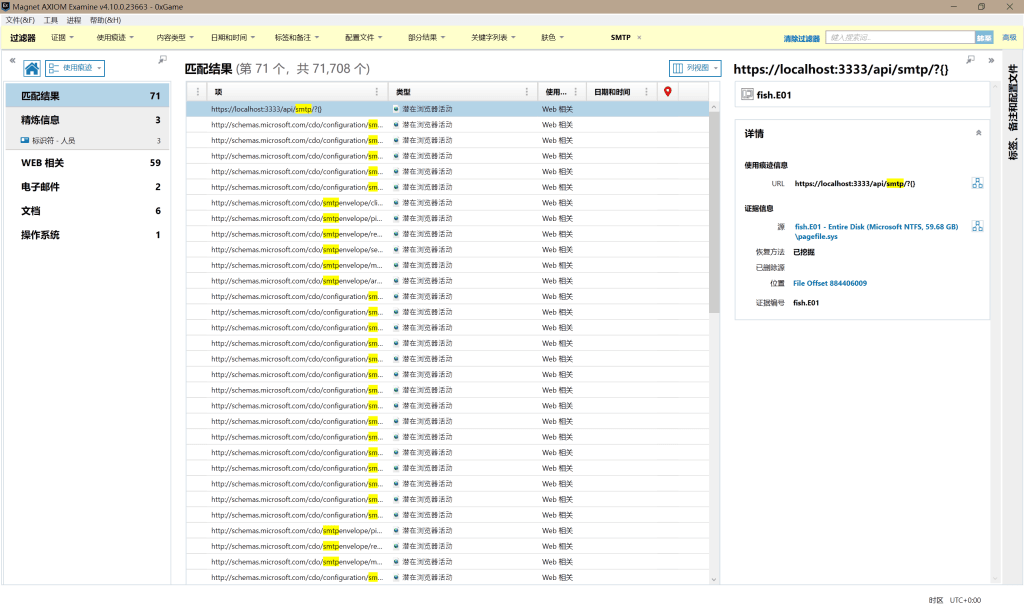This screenshot has width=1024, height=616.
Task: Open the 工具 menu
Action: pos(50,20)
